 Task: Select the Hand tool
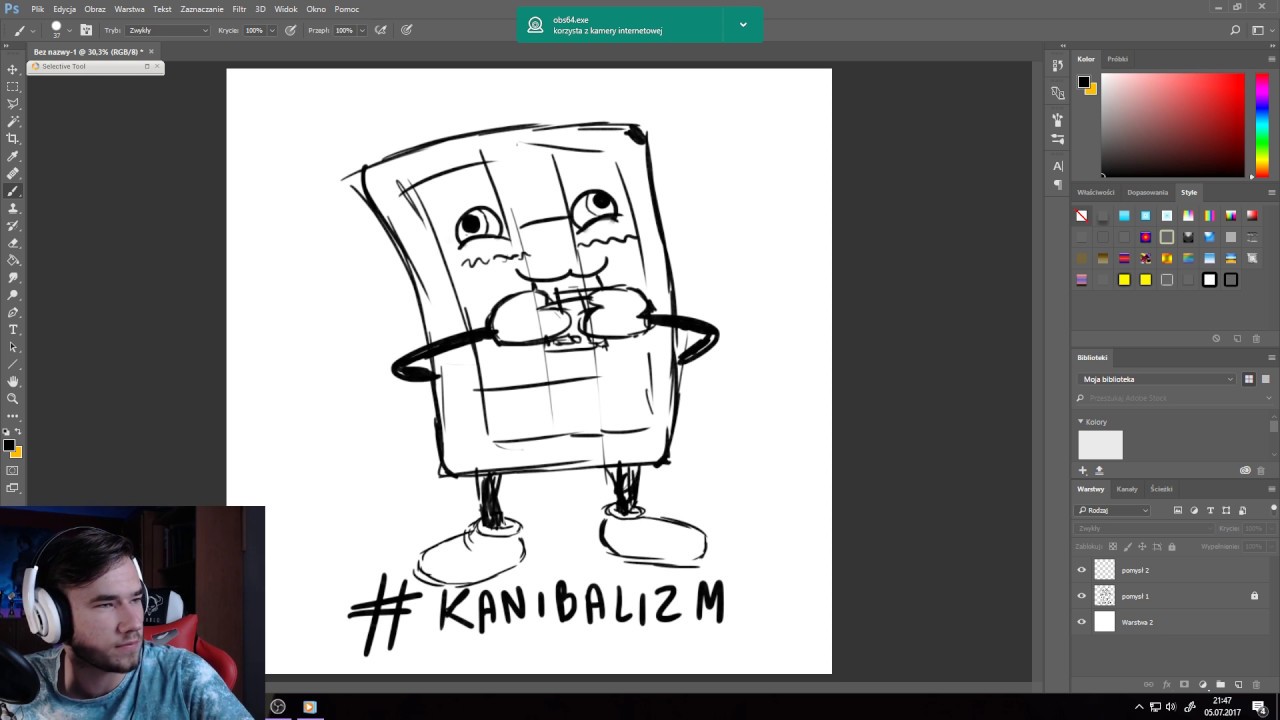pos(13,381)
